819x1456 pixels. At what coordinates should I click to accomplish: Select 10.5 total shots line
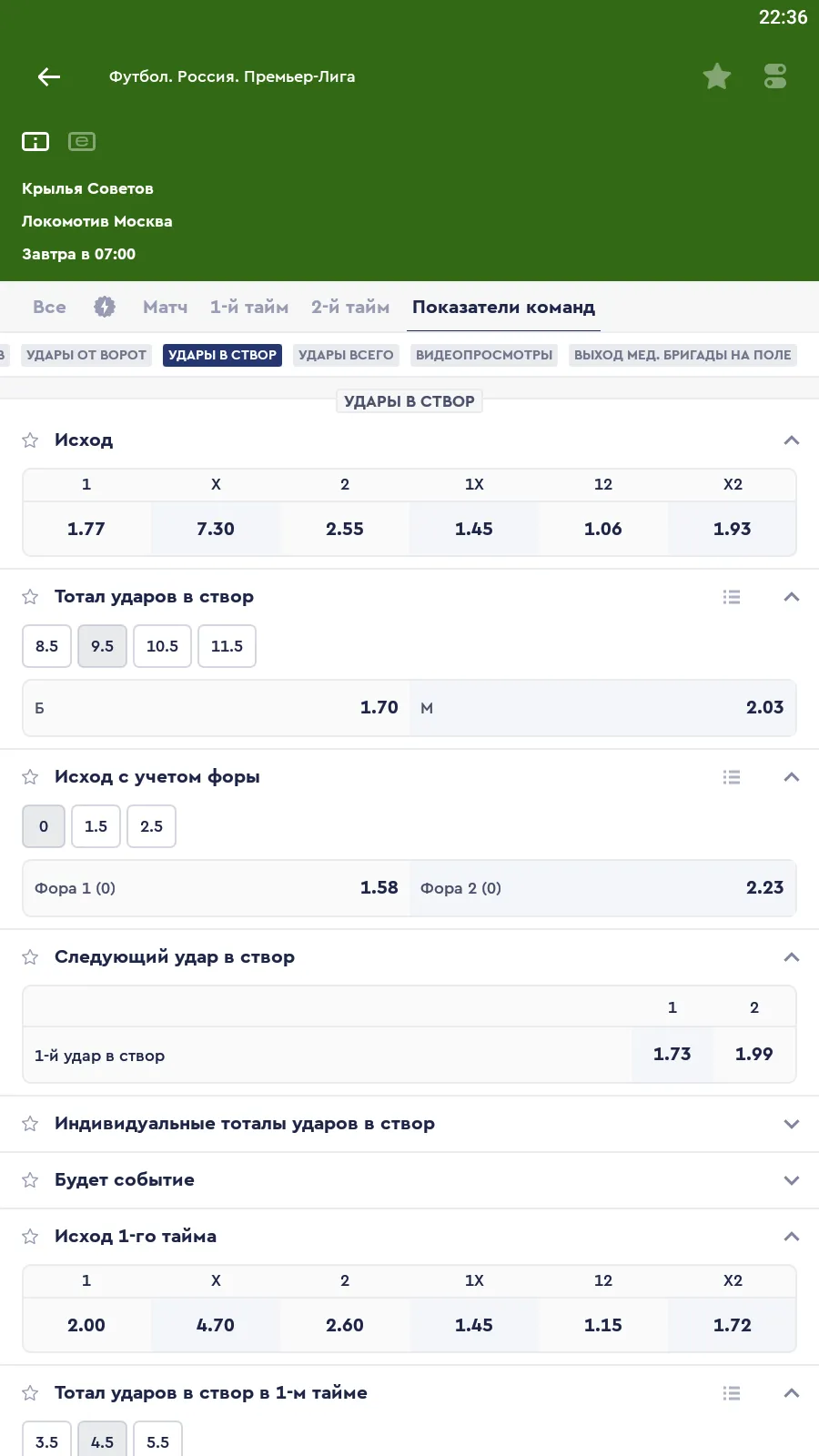coord(162,646)
